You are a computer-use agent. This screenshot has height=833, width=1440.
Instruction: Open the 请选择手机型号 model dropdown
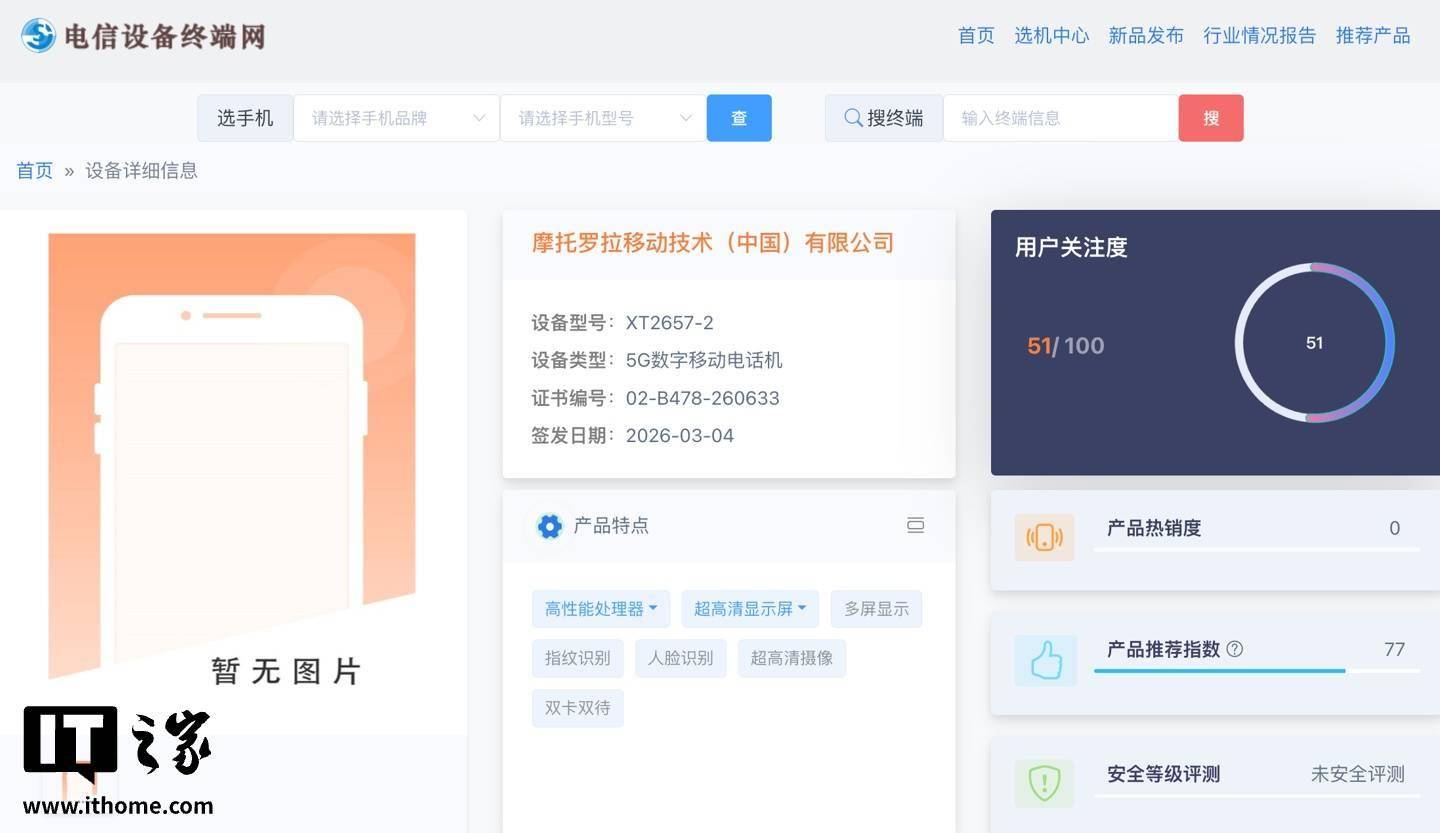point(602,118)
